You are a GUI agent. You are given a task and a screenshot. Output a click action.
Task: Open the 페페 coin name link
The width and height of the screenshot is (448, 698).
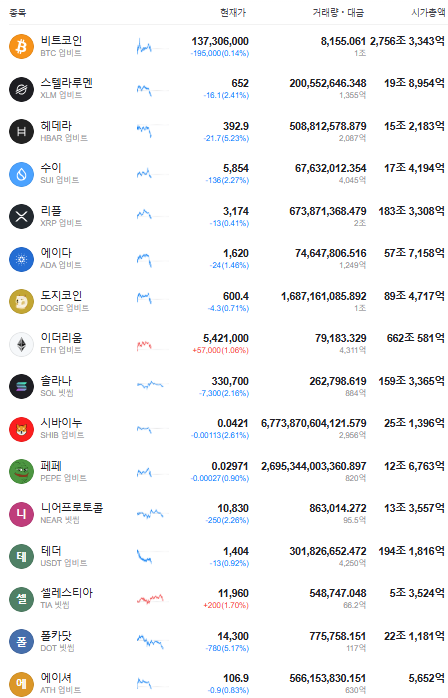point(51,466)
